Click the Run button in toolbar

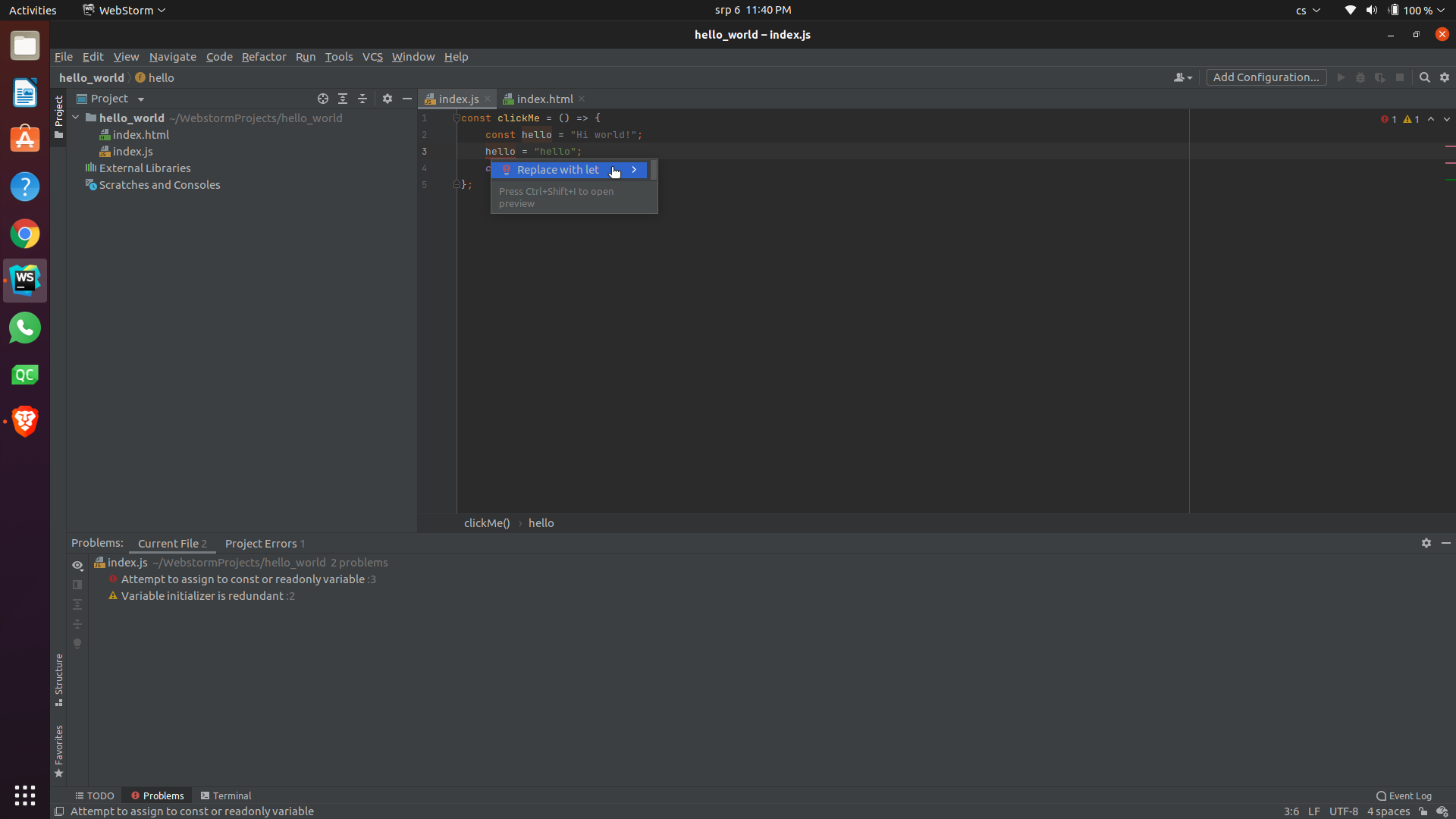[x=1341, y=78]
